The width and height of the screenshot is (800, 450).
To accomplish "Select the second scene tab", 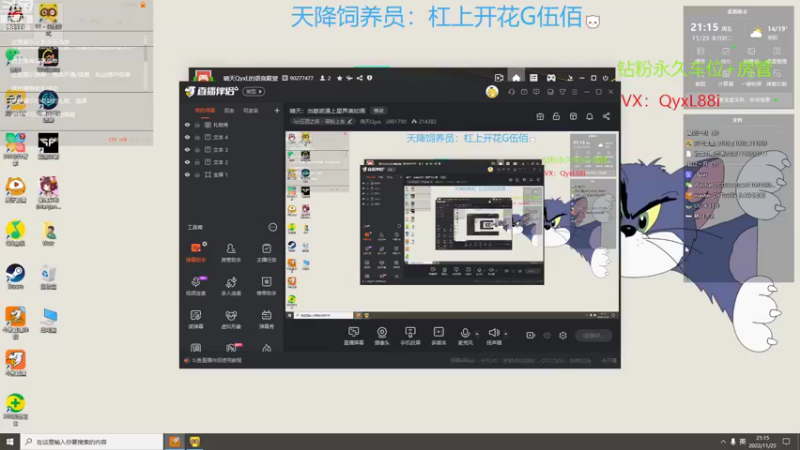I will pos(229,110).
